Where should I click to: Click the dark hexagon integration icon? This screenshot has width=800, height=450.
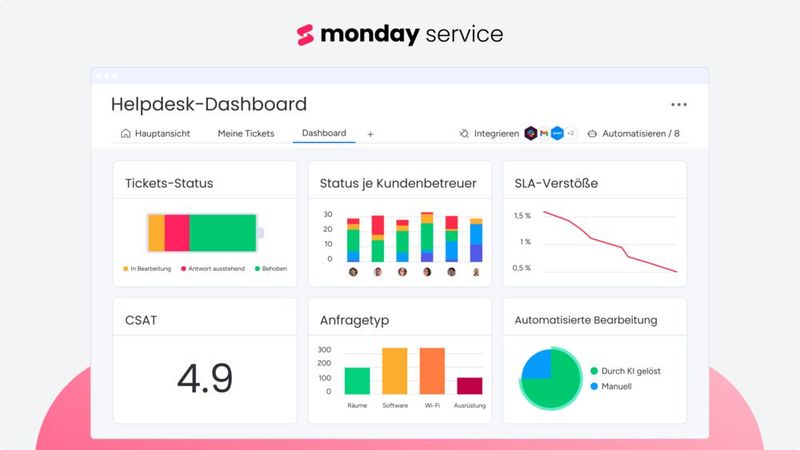coord(531,133)
